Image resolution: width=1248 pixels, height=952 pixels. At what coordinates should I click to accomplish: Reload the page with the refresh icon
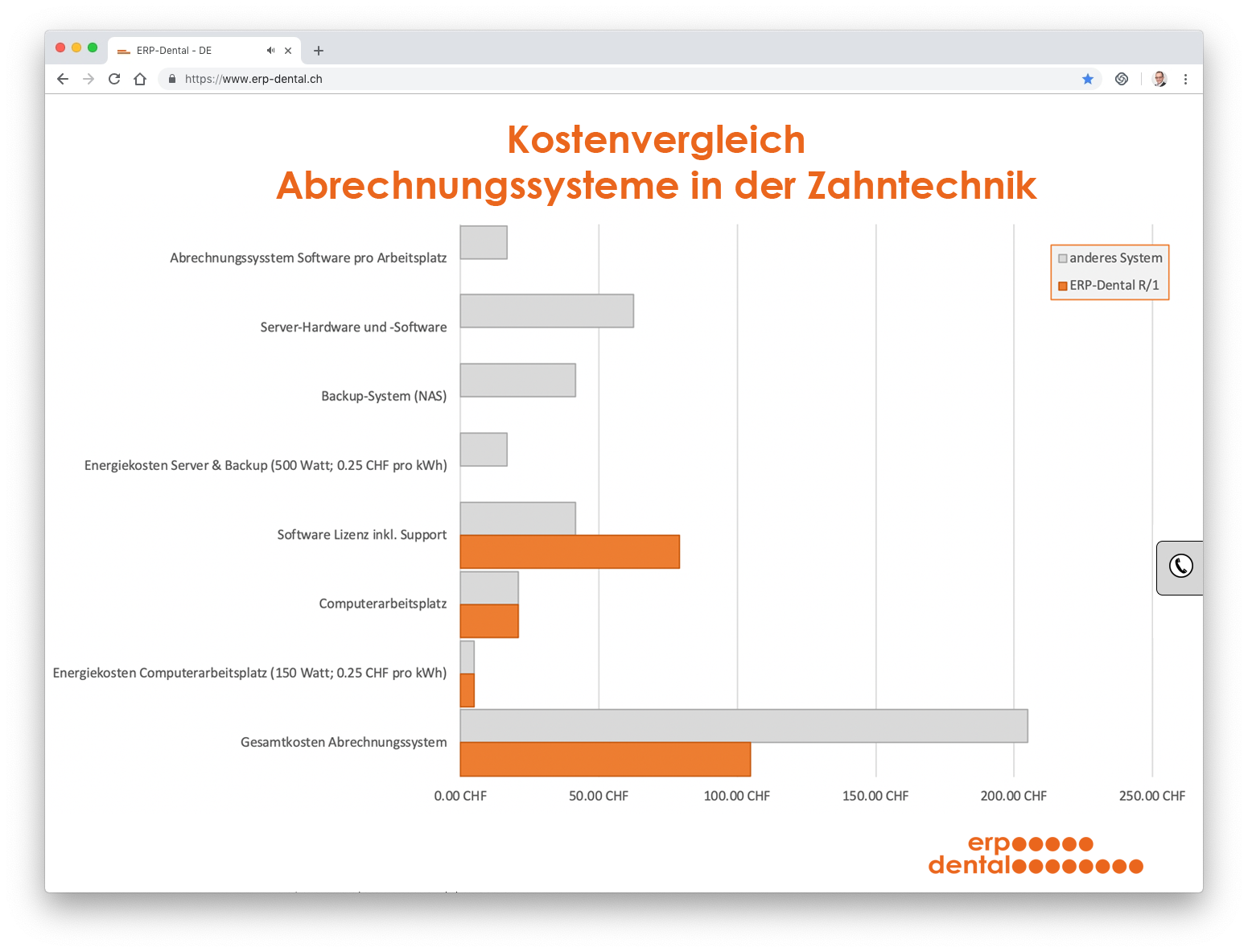114,79
